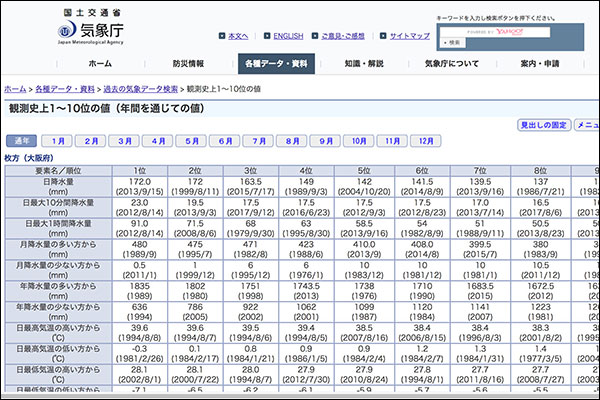Click the 5位 column header
This screenshot has height=400, width=600.
pos(364,171)
